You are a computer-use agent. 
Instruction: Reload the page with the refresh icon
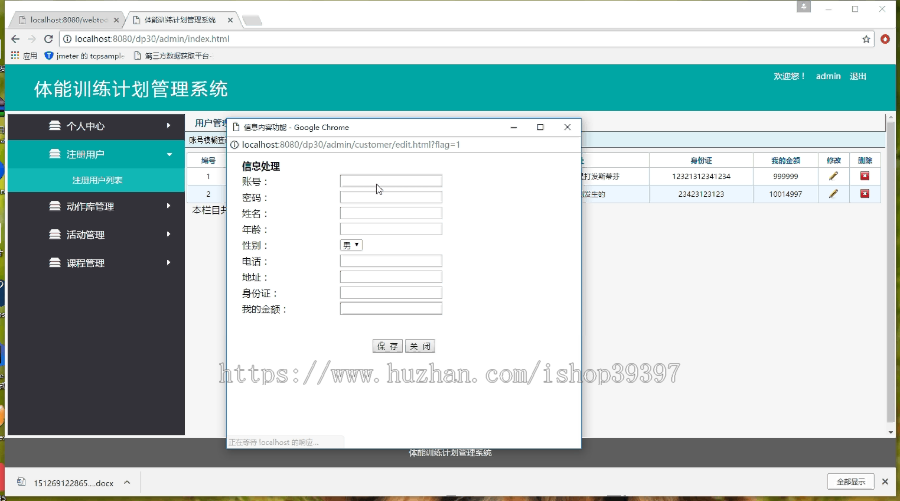pos(49,39)
